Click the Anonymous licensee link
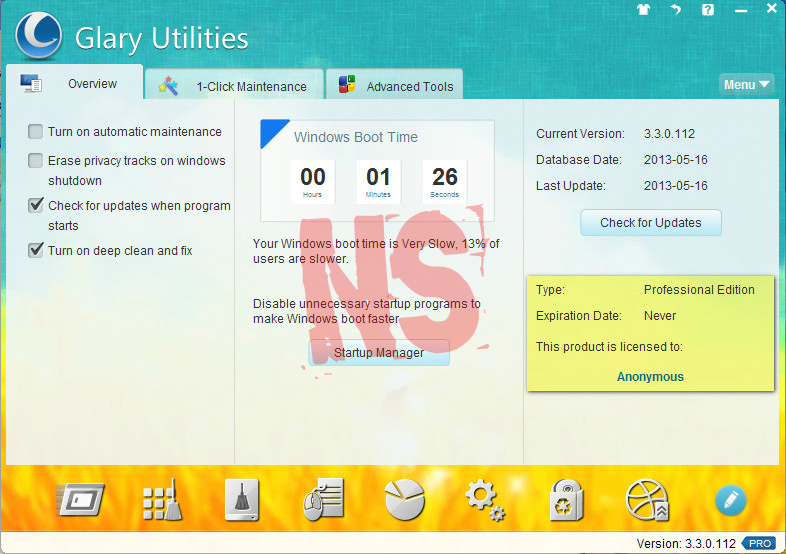This screenshot has height=554, width=786. point(650,377)
